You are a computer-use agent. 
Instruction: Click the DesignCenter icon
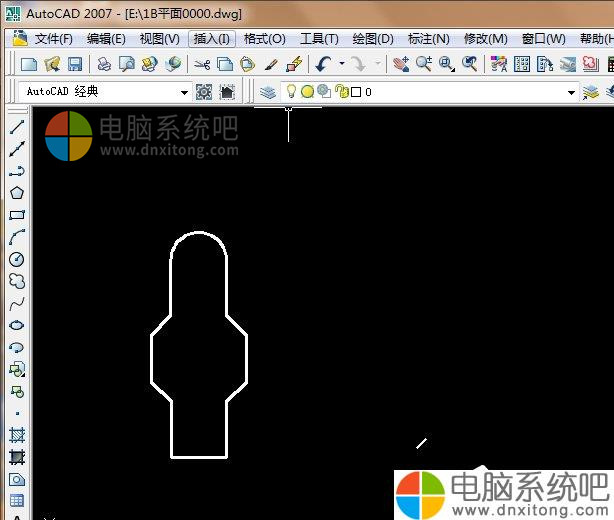click(522, 64)
